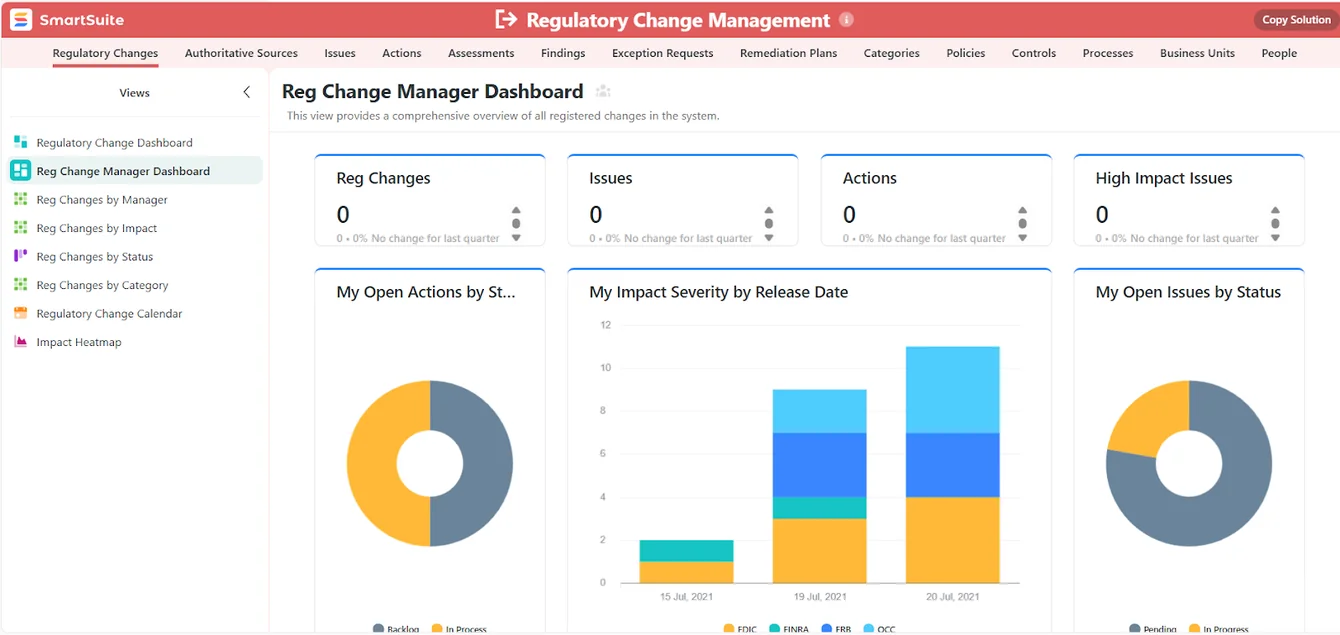Click the trend indicator on Reg Changes card
The height and width of the screenshot is (635, 1340).
(516, 224)
